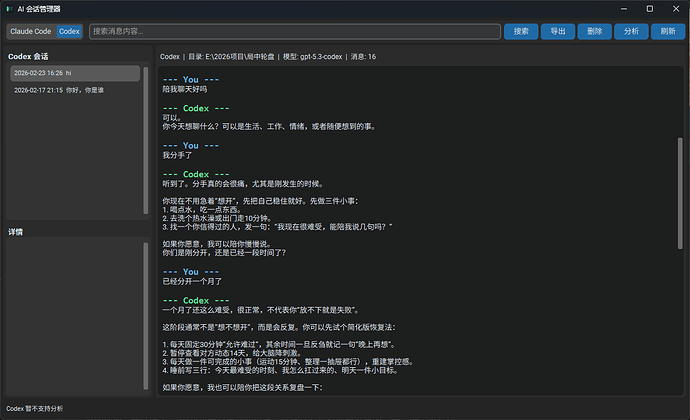Image resolution: width=690 pixels, height=420 pixels.
Task: Click the message text 我分手了
Action: pyautogui.click(x=177, y=155)
